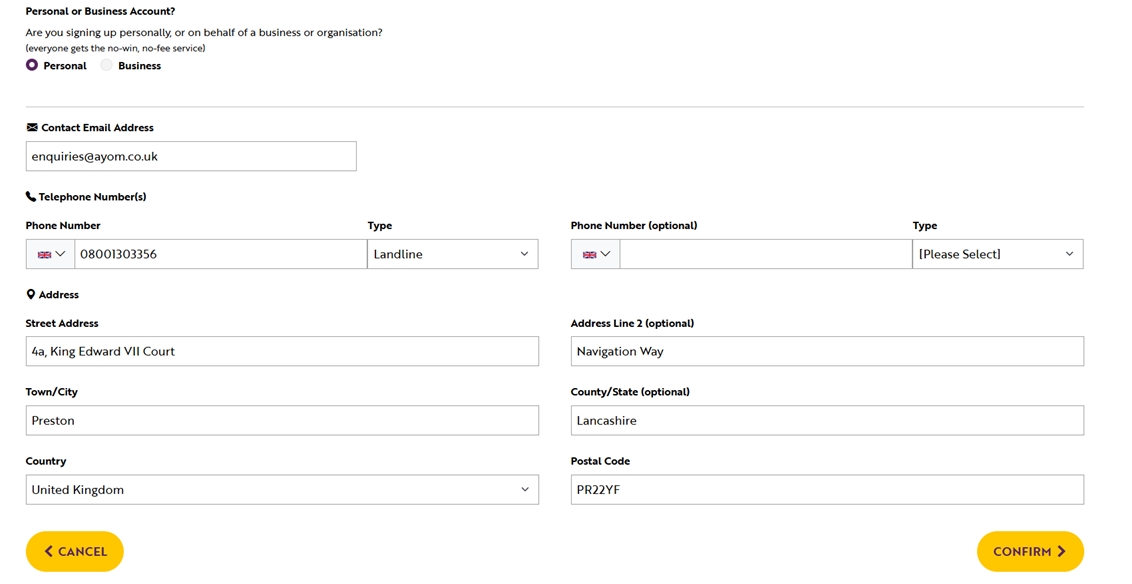Click the Cancel button
Image resolution: width=1132 pixels, height=584 pixels.
pyautogui.click(x=74, y=551)
